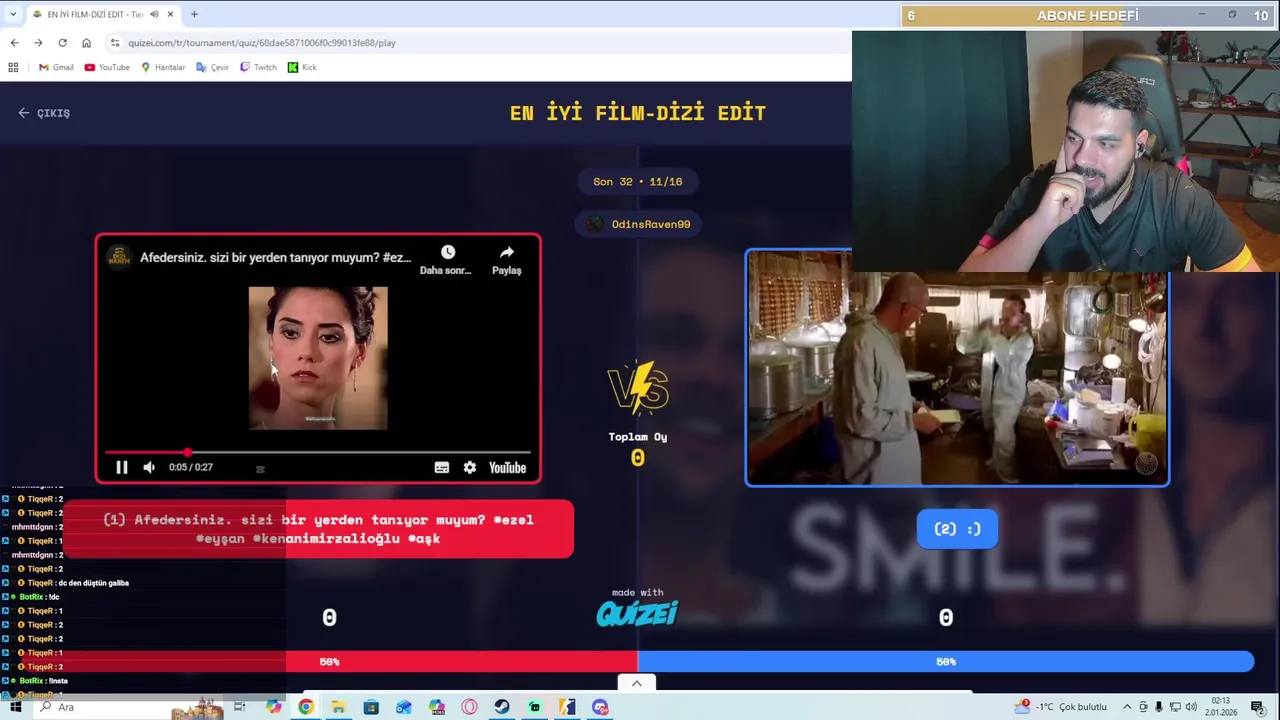This screenshot has height=720, width=1280.
Task: Open the notification center icon
Action: pyautogui.click(x=1258, y=707)
